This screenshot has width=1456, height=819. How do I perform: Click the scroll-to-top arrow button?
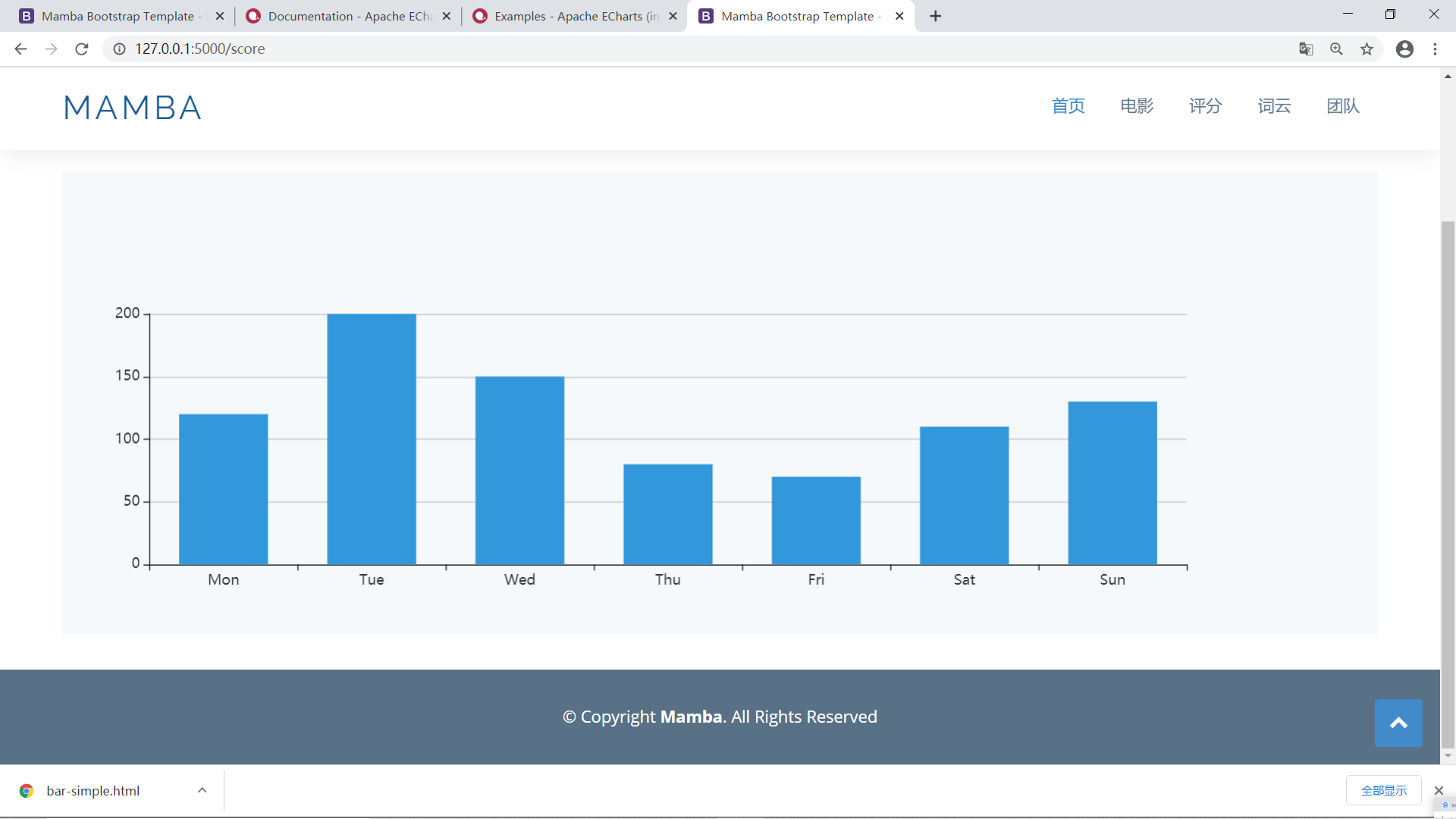point(1398,723)
